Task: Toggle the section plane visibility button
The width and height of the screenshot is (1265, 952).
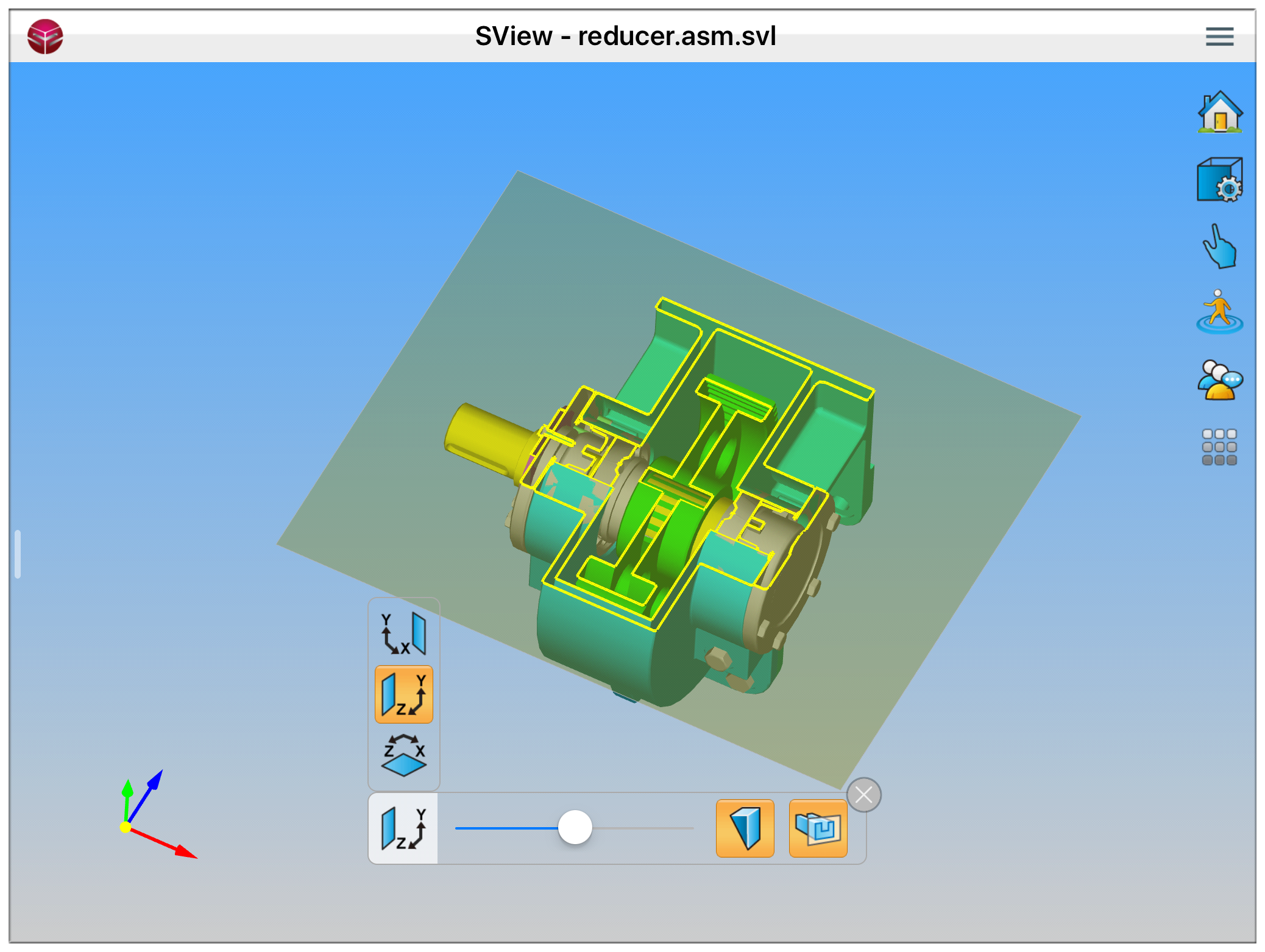Action: click(818, 828)
